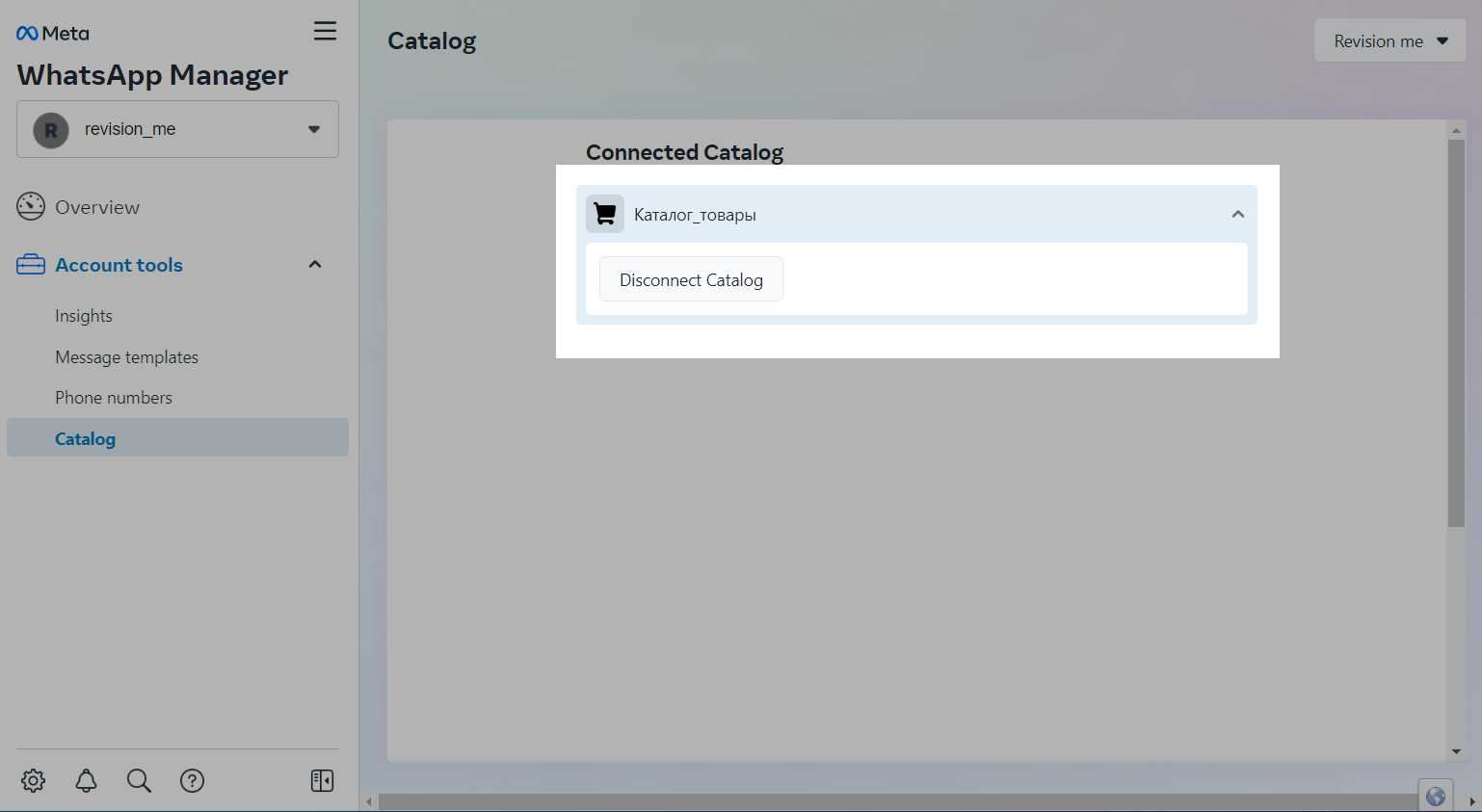
Task: Go to Overview
Action: 96,207
